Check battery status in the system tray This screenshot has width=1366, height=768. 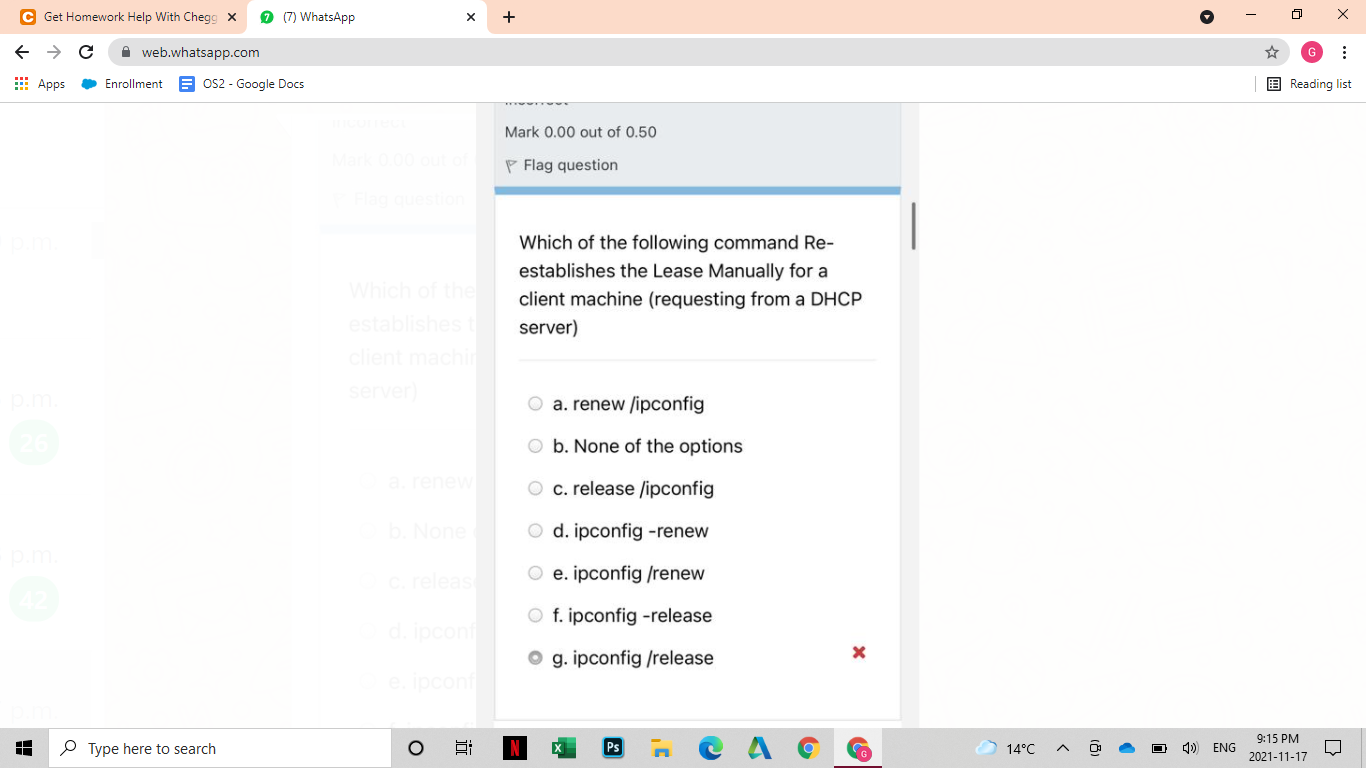pos(1159,748)
